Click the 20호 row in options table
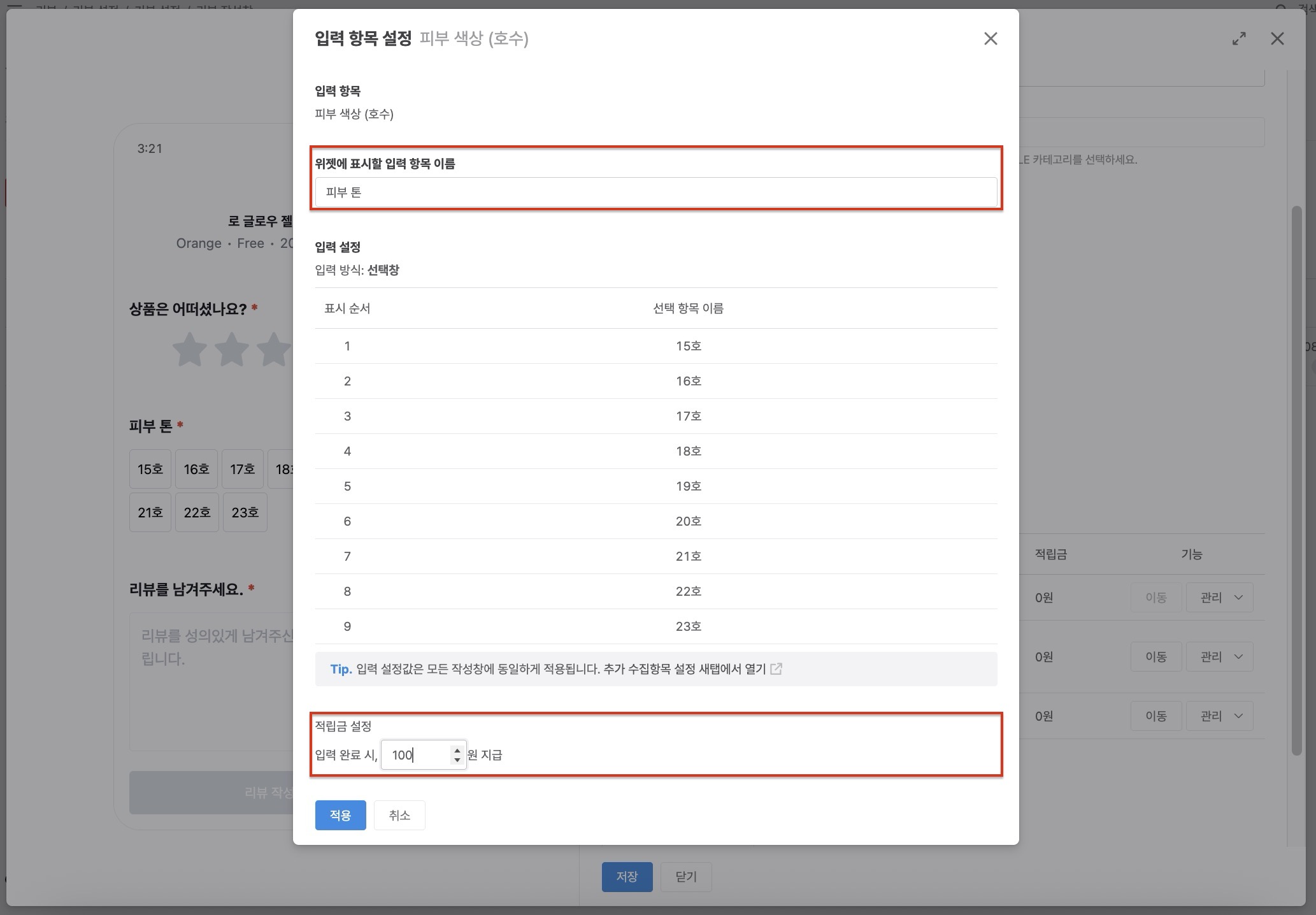The height and width of the screenshot is (915, 1316). pyautogui.click(x=656, y=521)
